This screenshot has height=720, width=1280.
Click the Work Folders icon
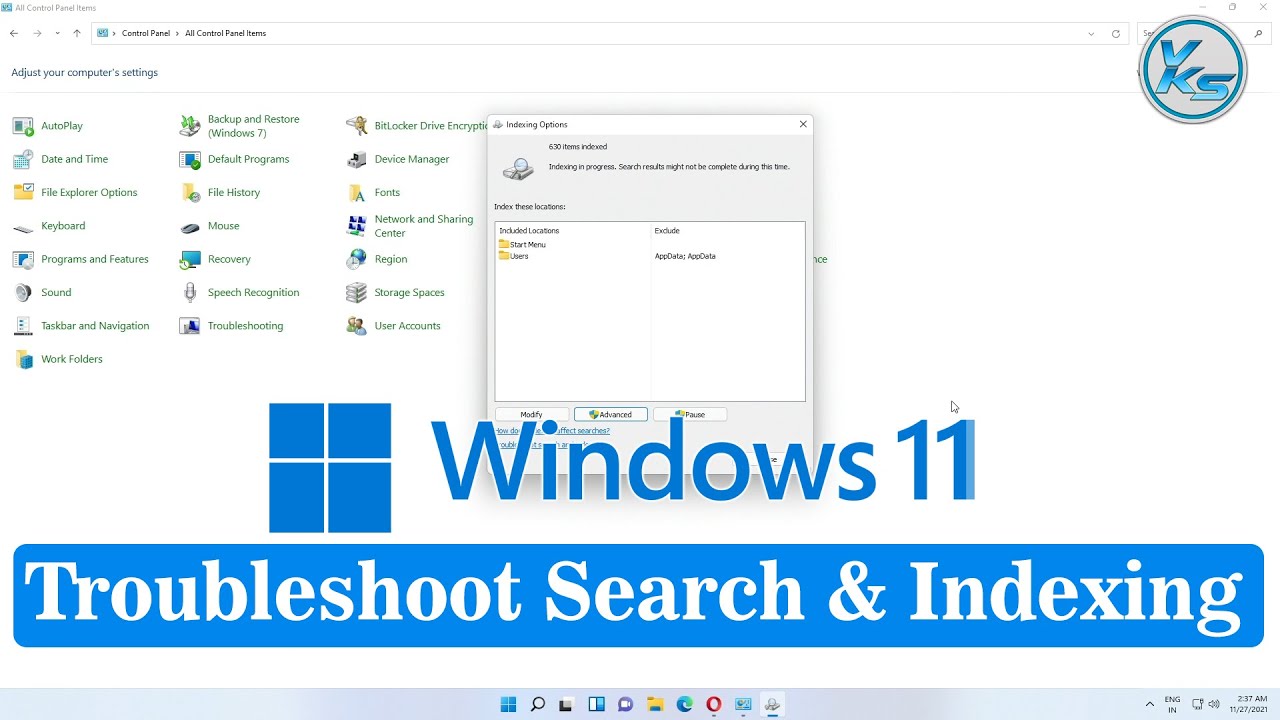23,359
